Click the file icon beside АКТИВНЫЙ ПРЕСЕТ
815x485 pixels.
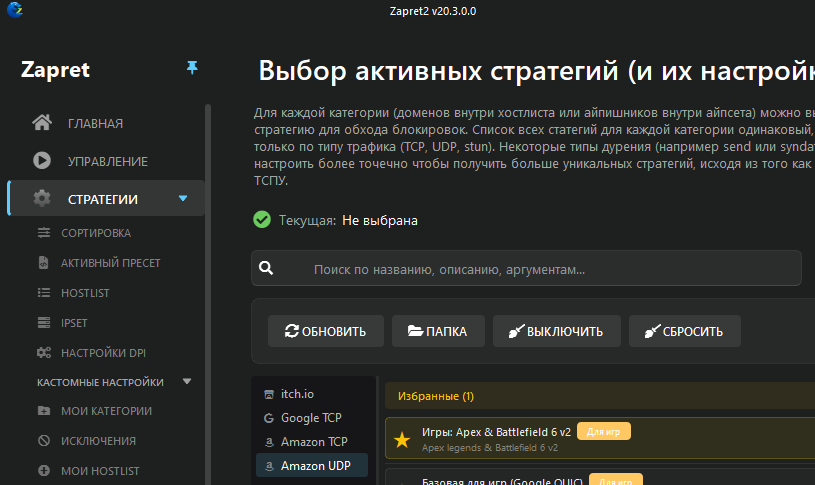coord(44,263)
